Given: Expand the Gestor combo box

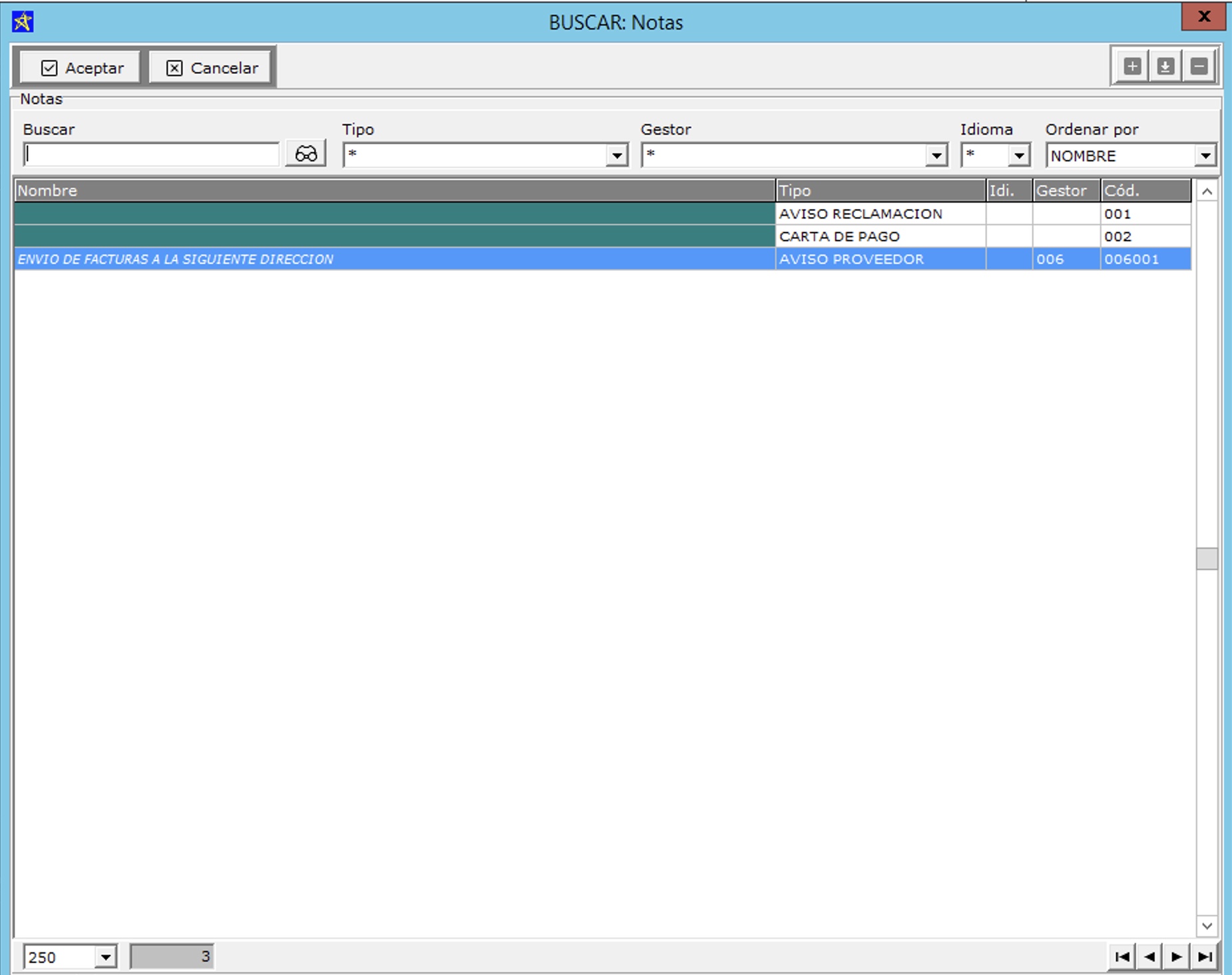Looking at the screenshot, I should pyautogui.click(x=936, y=156).
